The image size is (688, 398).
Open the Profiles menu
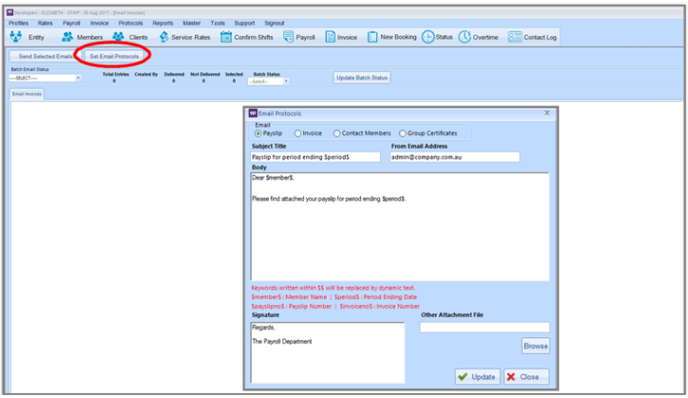pyautogui.click(x=18, y=23)
